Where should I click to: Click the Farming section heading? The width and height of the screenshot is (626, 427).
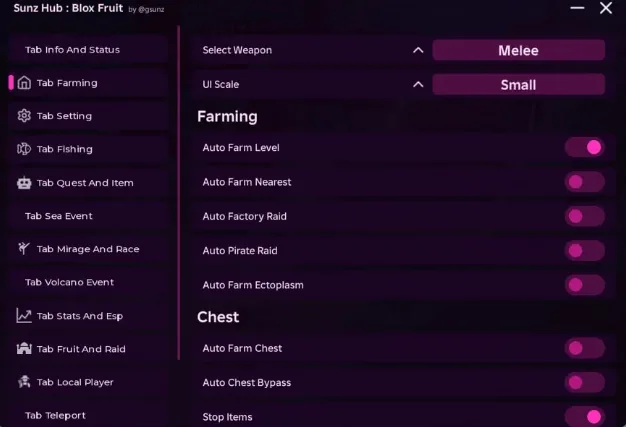click(x=227, y=117)
